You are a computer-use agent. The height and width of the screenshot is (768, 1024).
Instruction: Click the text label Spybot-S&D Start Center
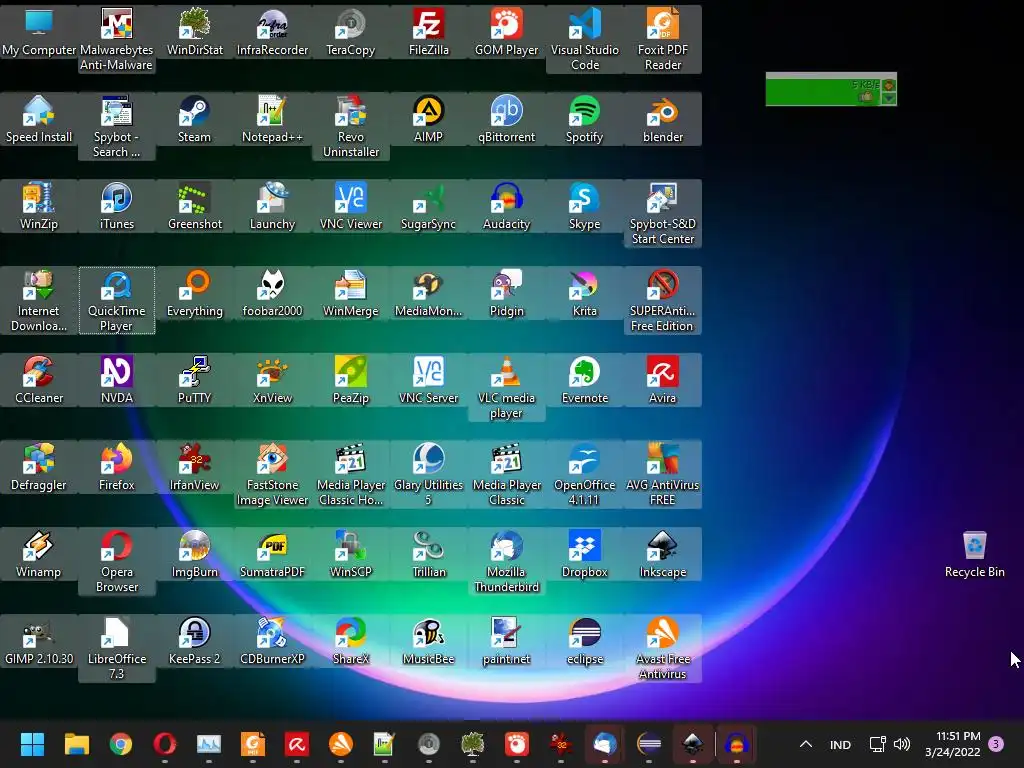[663, 231]
